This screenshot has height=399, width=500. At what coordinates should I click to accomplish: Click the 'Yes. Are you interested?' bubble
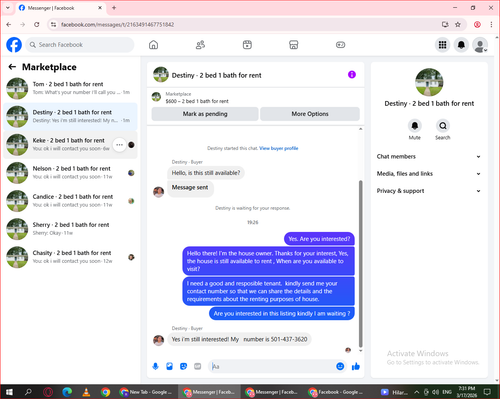pos(319,239)
